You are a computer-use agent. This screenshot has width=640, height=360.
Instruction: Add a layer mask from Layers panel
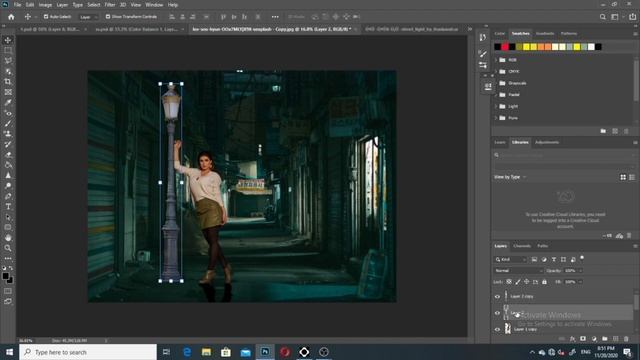coord(583,339)
